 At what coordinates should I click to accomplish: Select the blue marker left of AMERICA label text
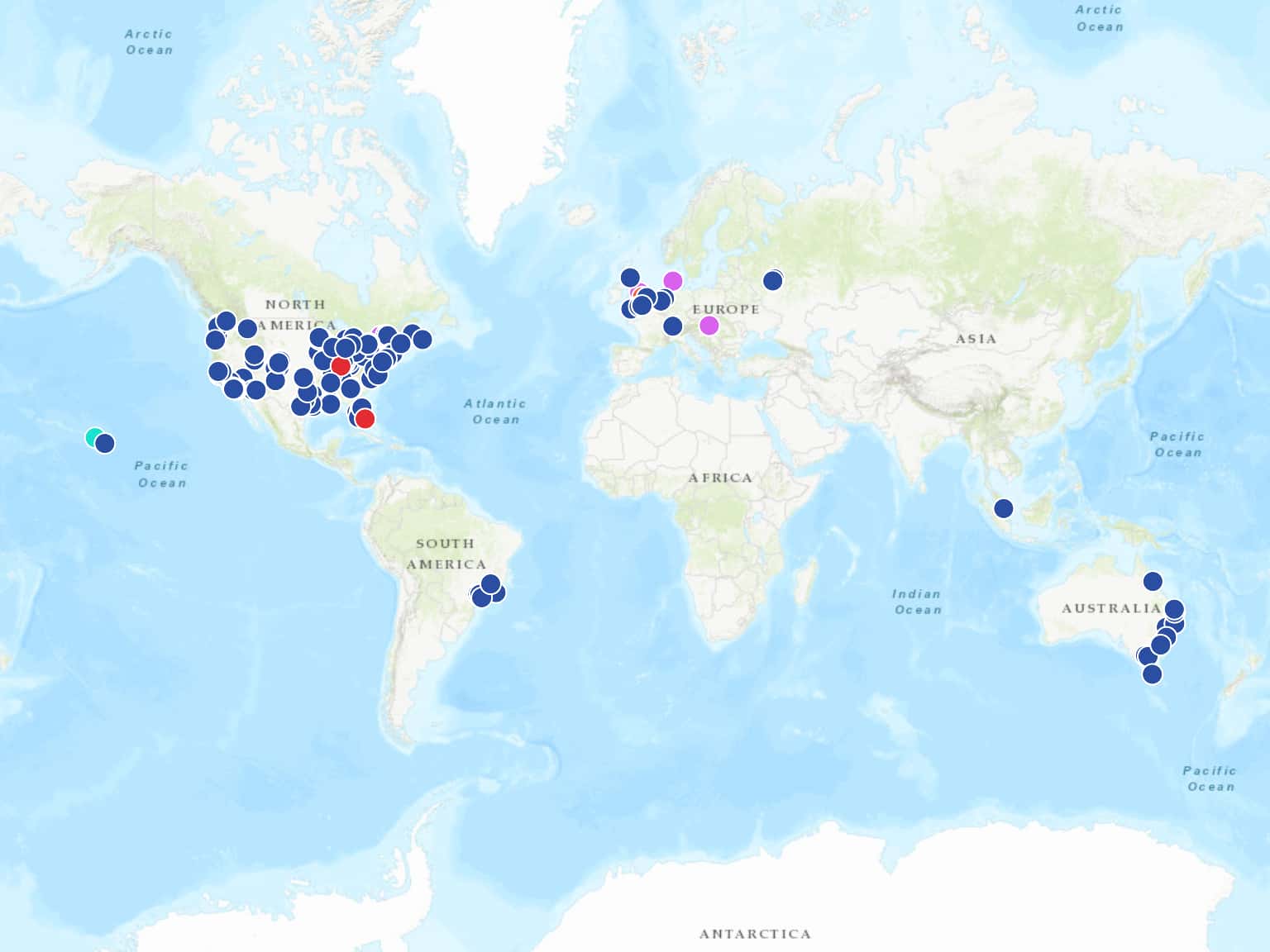click(247, 329)
